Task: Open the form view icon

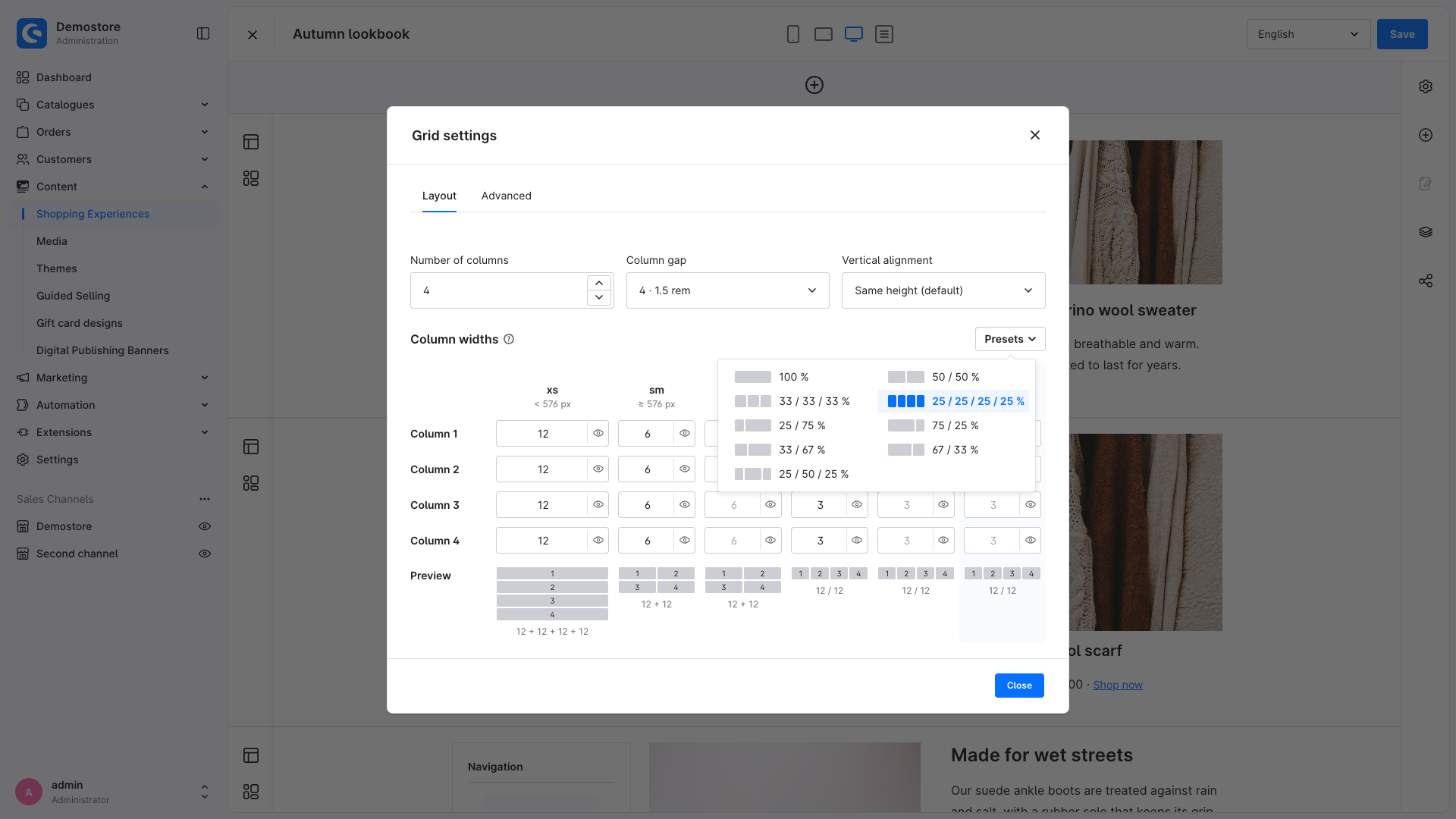Action: point(884,34)
